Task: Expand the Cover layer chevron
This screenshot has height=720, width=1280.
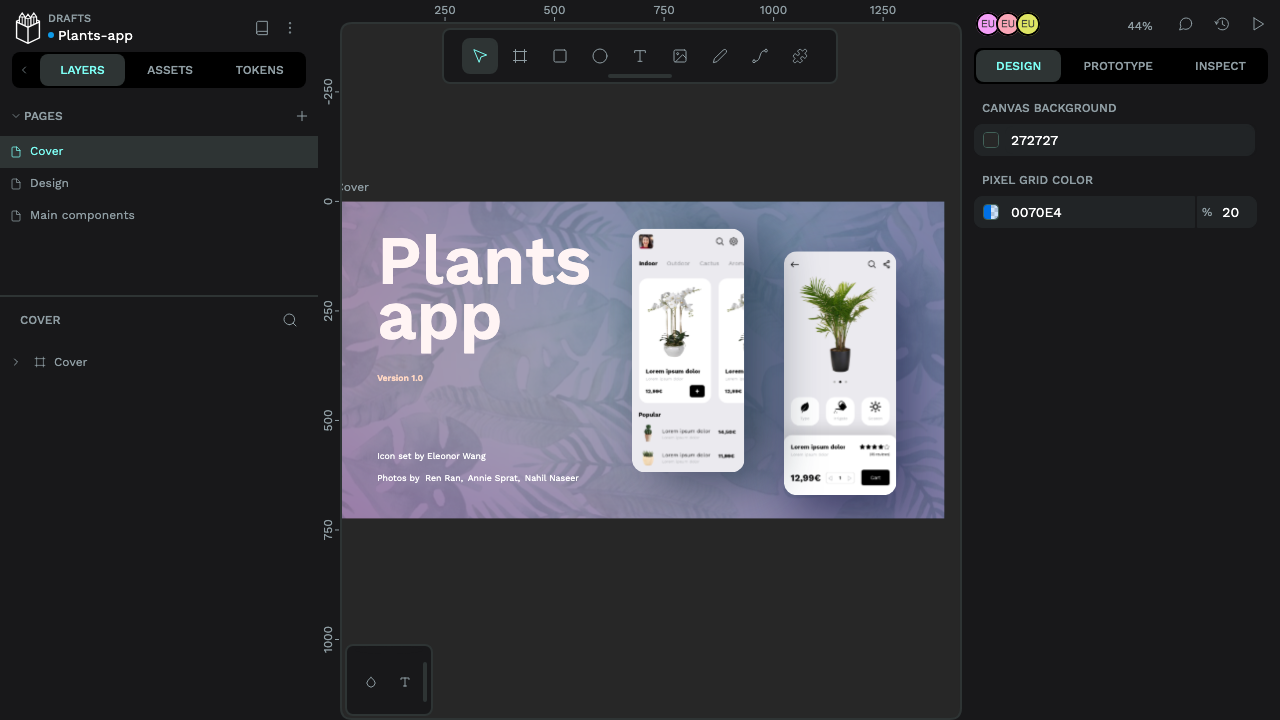Action: (16, 362)
